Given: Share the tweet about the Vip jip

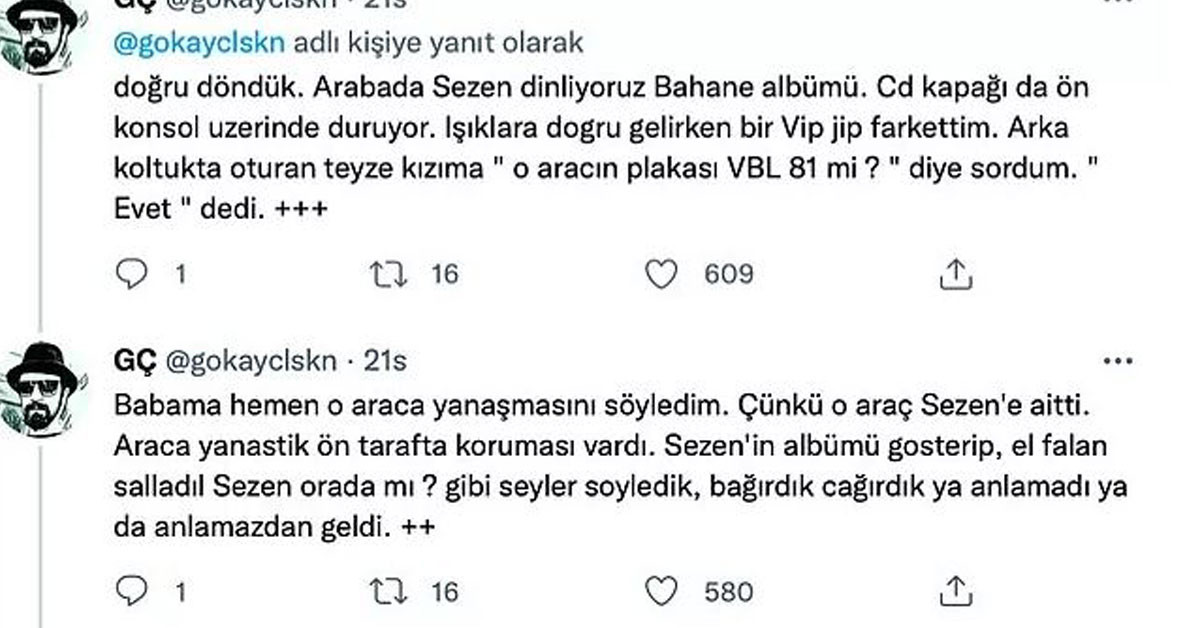Looking at the screenshot, I should pos(954,273).
